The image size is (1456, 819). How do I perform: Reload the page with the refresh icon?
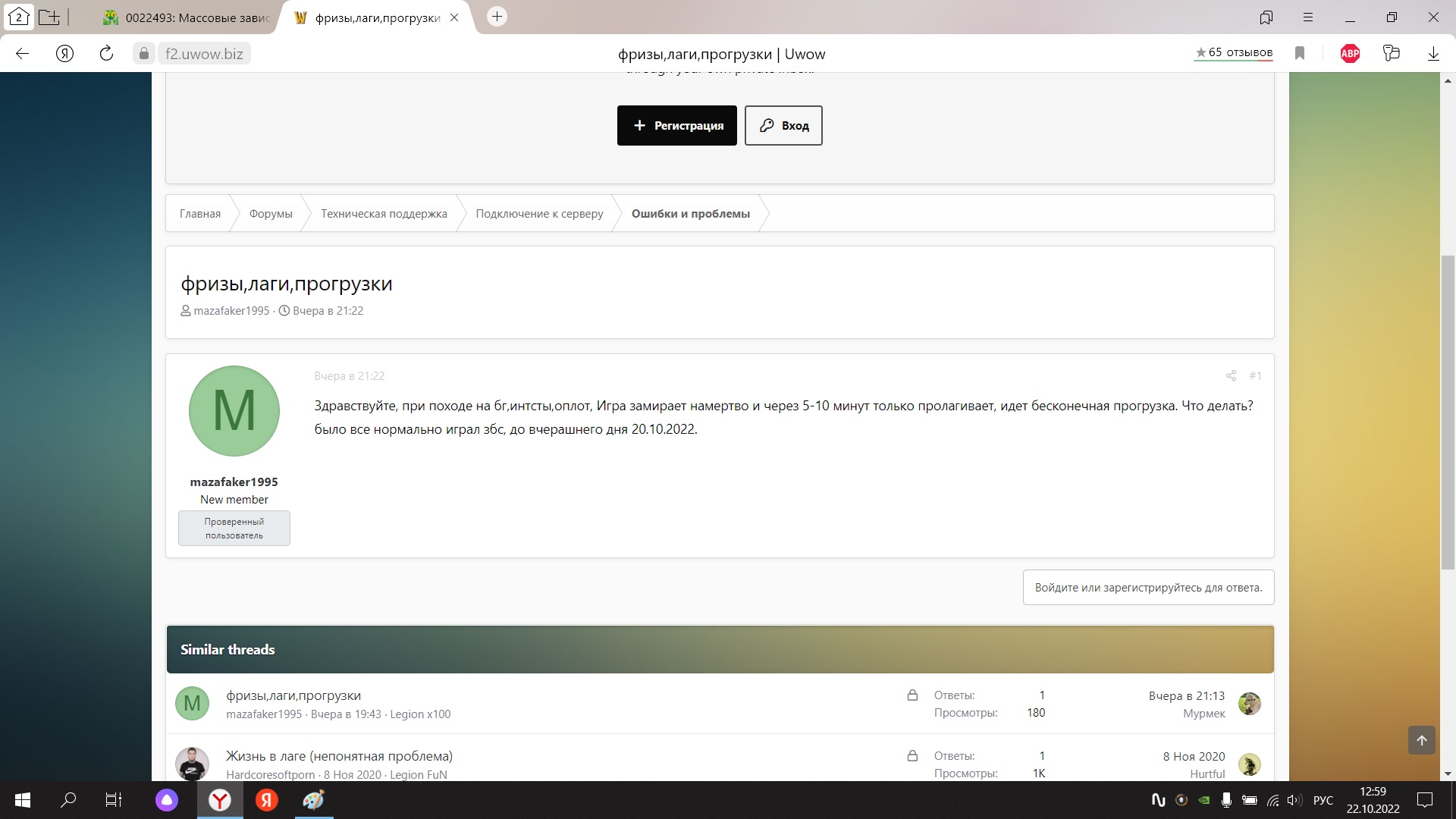tap(106, 54)
